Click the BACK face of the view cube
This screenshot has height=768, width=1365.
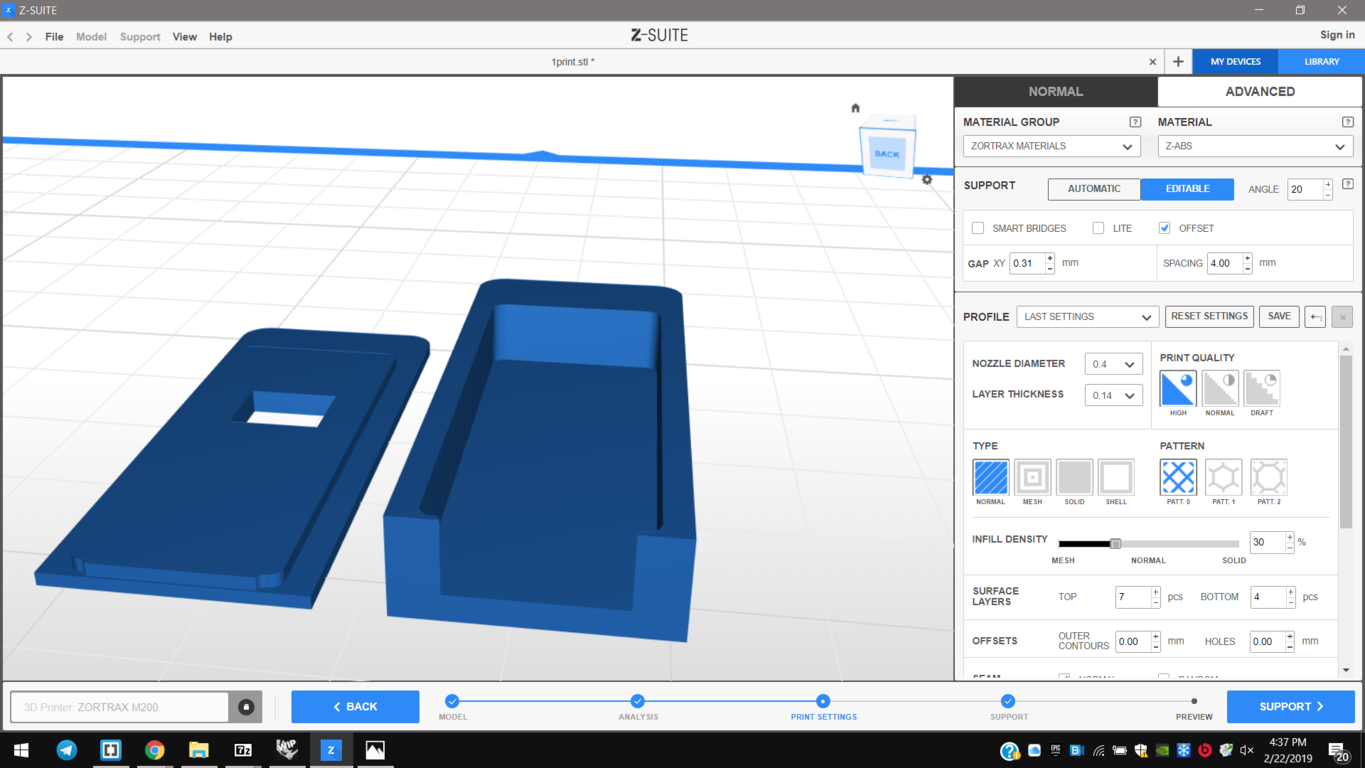tap(887, 154)
